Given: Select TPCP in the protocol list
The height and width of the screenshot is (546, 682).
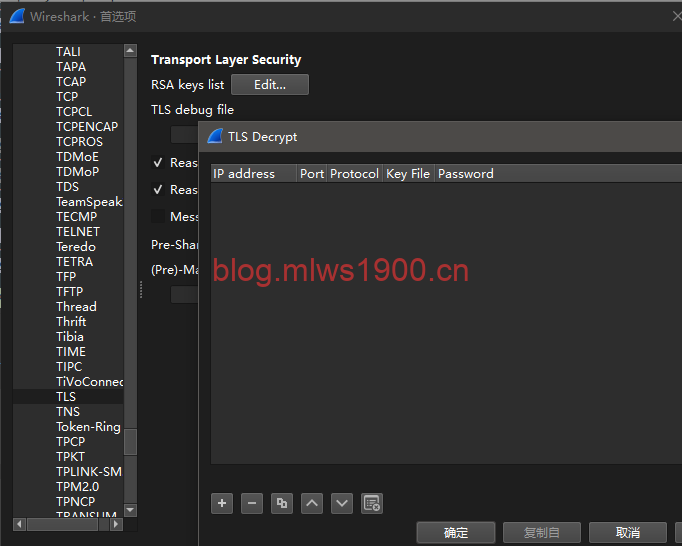Looking at the screenshot, I should tap(70, 442).
